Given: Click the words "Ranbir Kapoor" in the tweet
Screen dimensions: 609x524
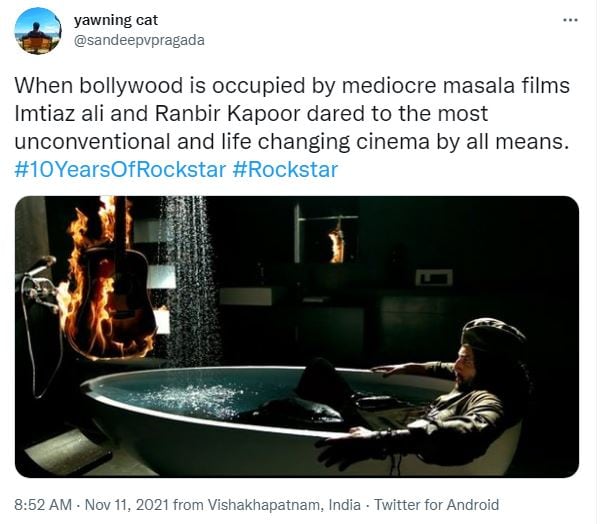Looking at the screenshot, I should (228, 114).
